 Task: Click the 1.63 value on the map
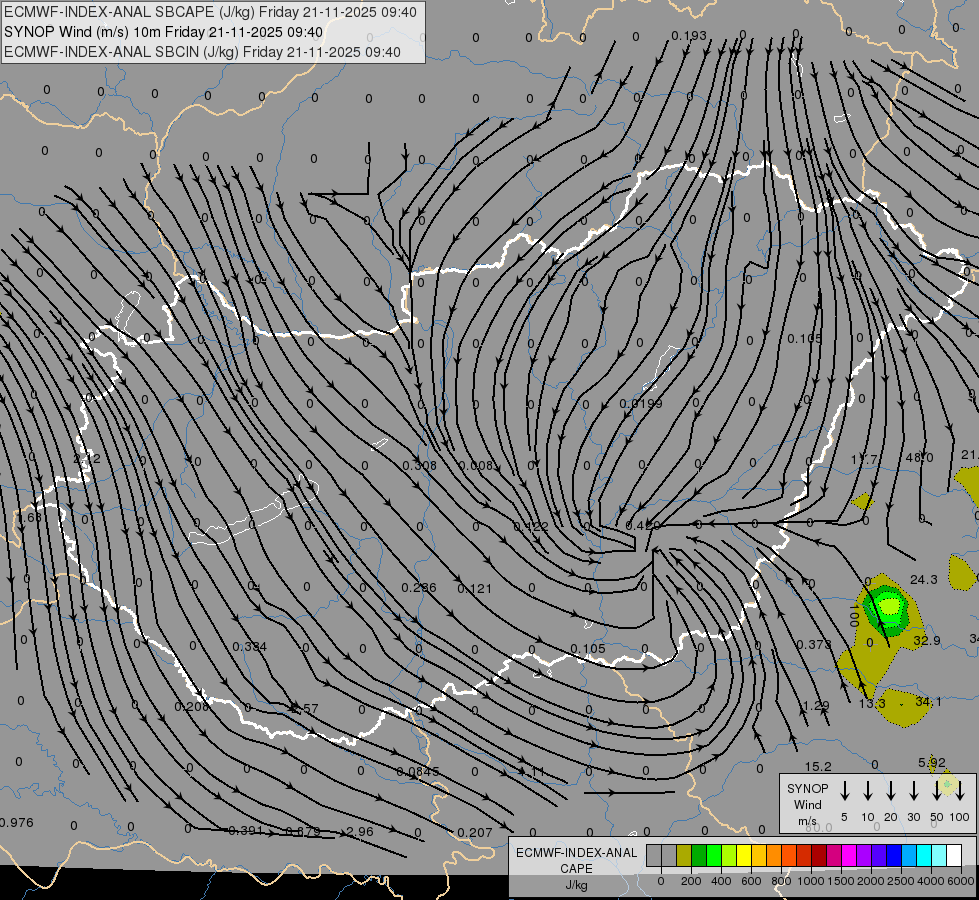pyautogui.click(x=29, y=517)
